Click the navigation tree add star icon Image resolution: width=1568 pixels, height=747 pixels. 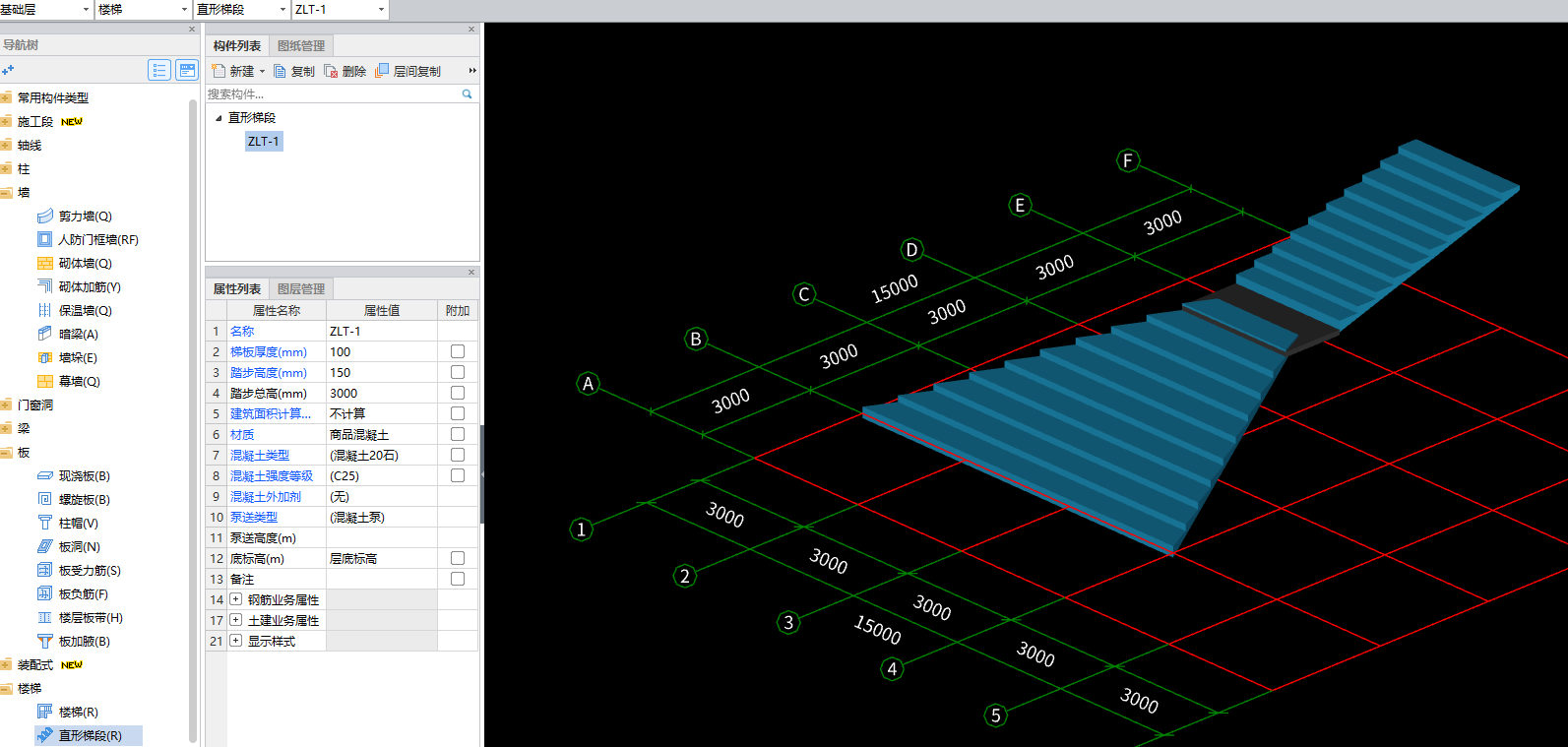click(x=8, y=70)
